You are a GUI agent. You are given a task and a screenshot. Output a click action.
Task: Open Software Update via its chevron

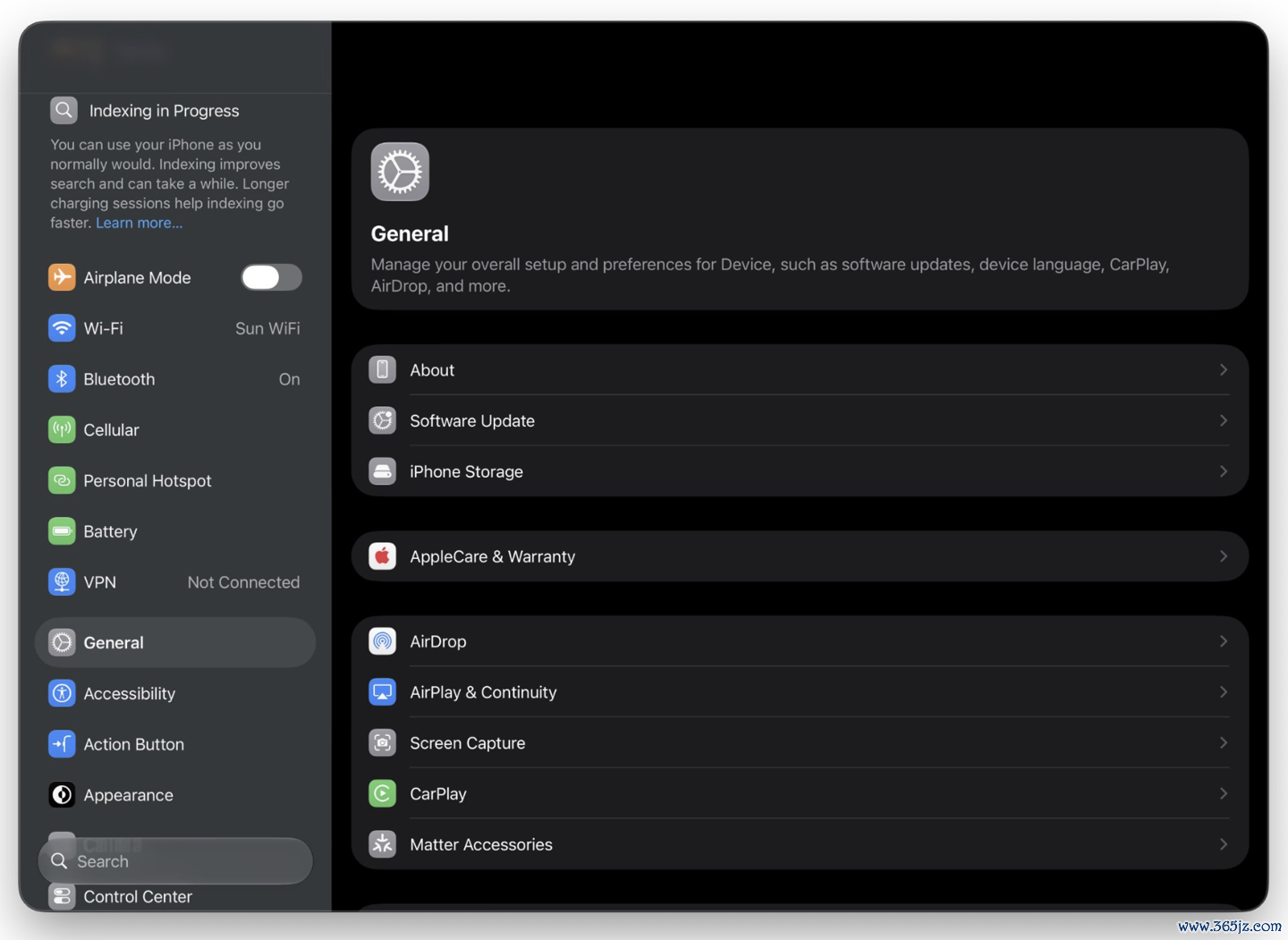point(1224,420)
